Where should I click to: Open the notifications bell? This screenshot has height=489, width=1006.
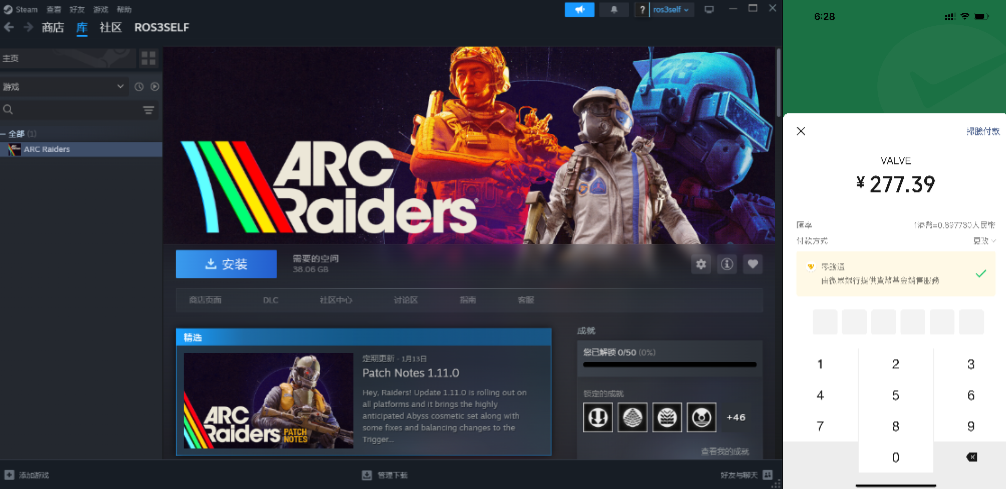pos(613,9)
